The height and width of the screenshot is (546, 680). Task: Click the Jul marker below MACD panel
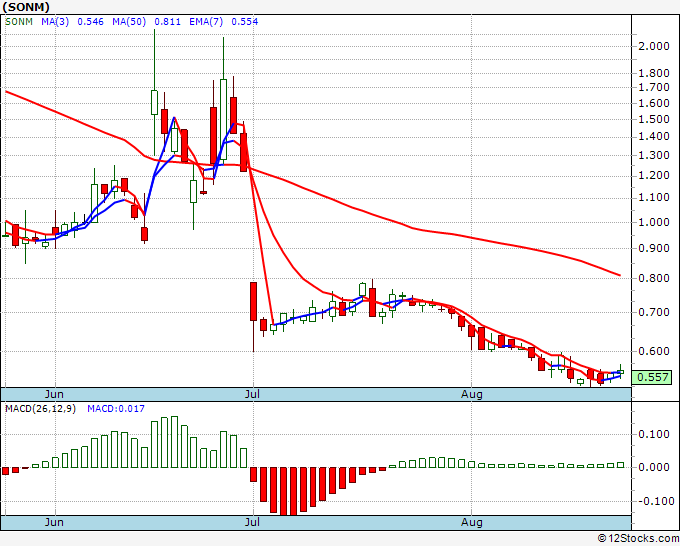(x=253, y=522)
